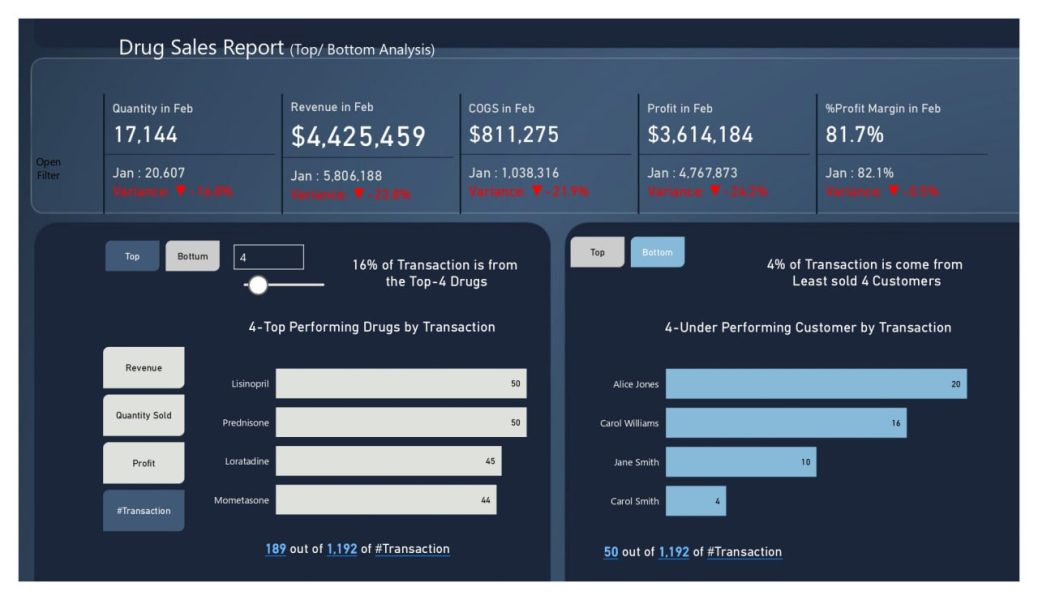Open the Filter pane toggle
Image resolution: width=1038 pixels, height=600 pixels.
(48, 168)
